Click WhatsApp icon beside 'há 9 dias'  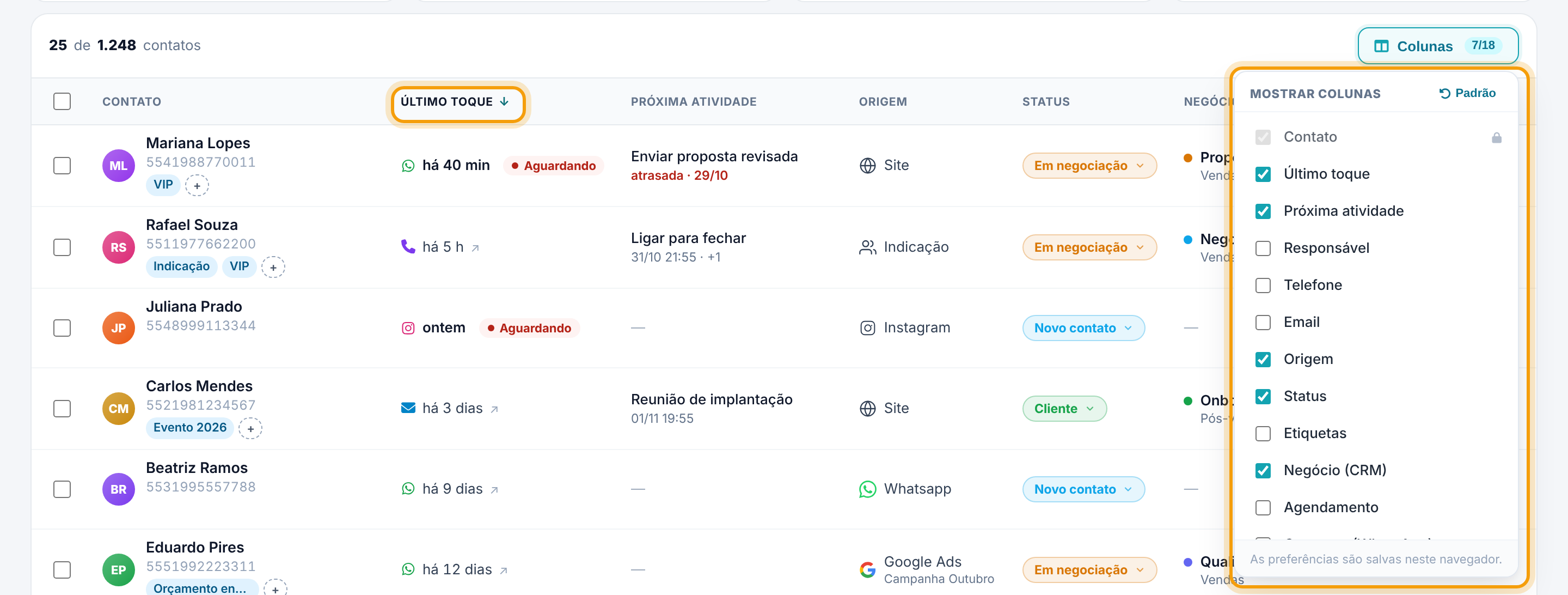click(408, 489)
